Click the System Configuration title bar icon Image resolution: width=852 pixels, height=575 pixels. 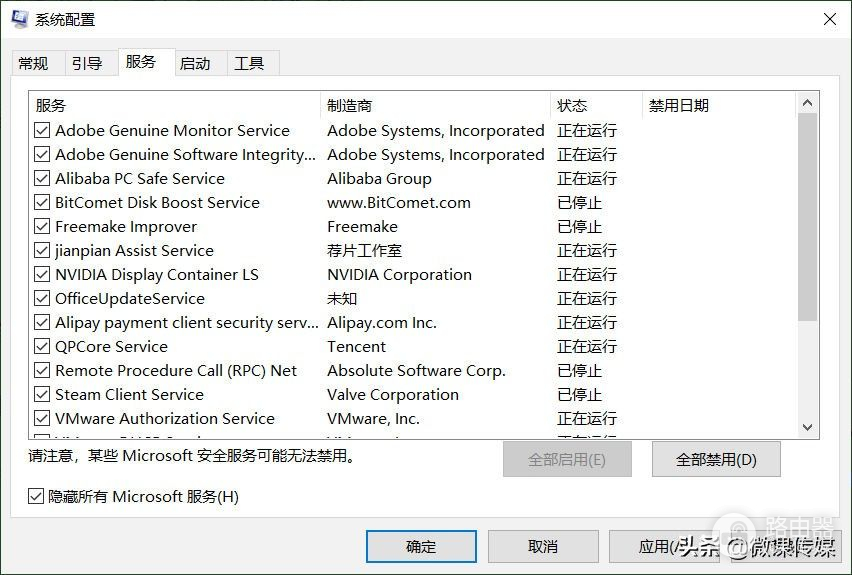pyautogui.click(x=20, y=19)
